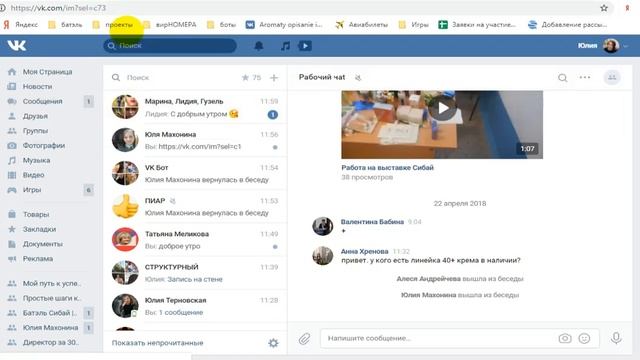Image resolution: width=640 pixels, height=360 pixels.
Task: Attach photo using camera icon
Action: 565,338
